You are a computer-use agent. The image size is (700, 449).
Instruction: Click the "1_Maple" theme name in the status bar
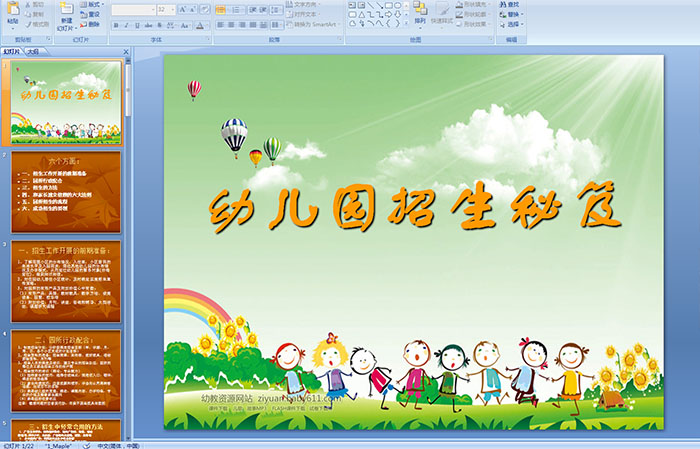58,445
